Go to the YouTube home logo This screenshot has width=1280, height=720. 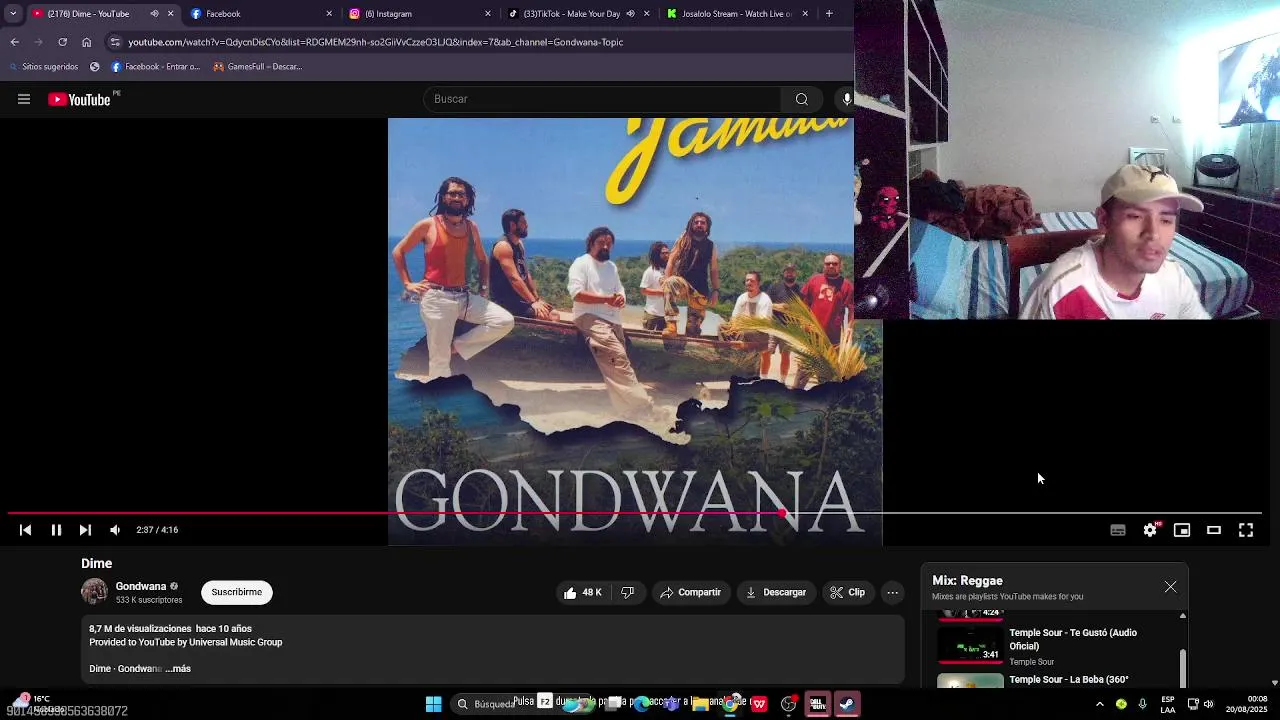80,99
